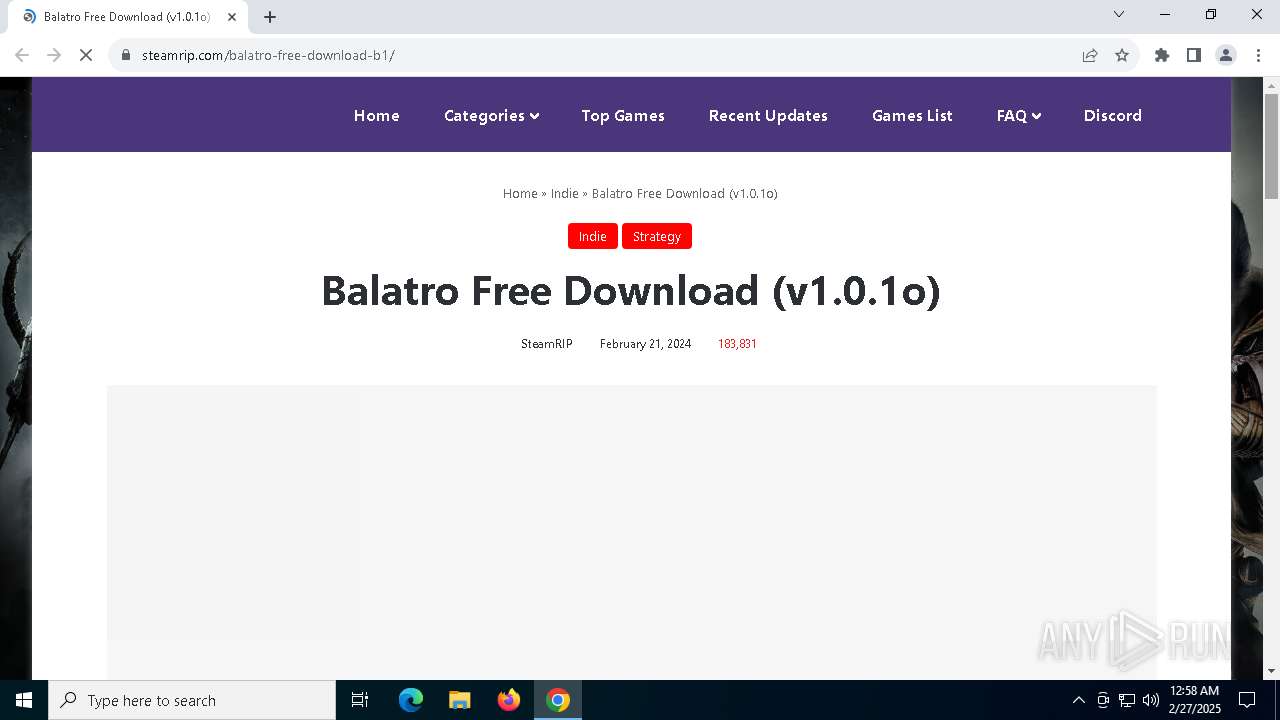1280x720 pixels.
Task: Open the taskbar clock and date
Action: [1194, 700]
